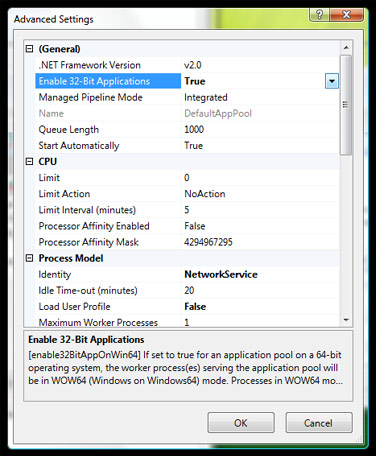Click the Identity value NetworkService
The width and height of the screenshot is (376, 456).
tap(221, 274)
